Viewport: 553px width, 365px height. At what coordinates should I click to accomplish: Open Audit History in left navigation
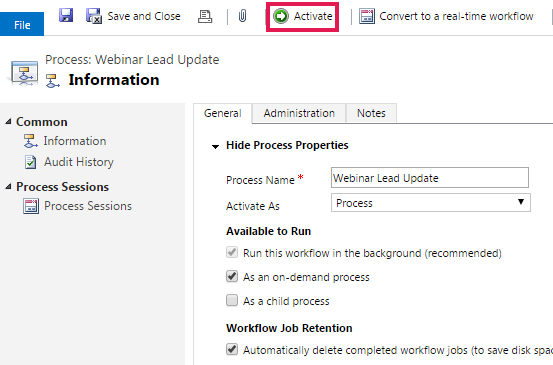pos(79,162)
